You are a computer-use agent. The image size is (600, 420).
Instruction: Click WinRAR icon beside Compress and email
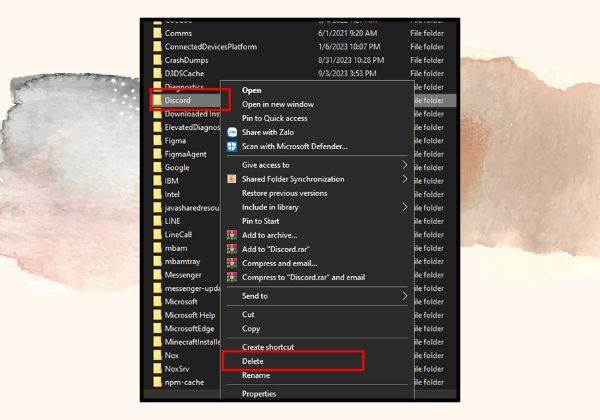coord(232,263)
